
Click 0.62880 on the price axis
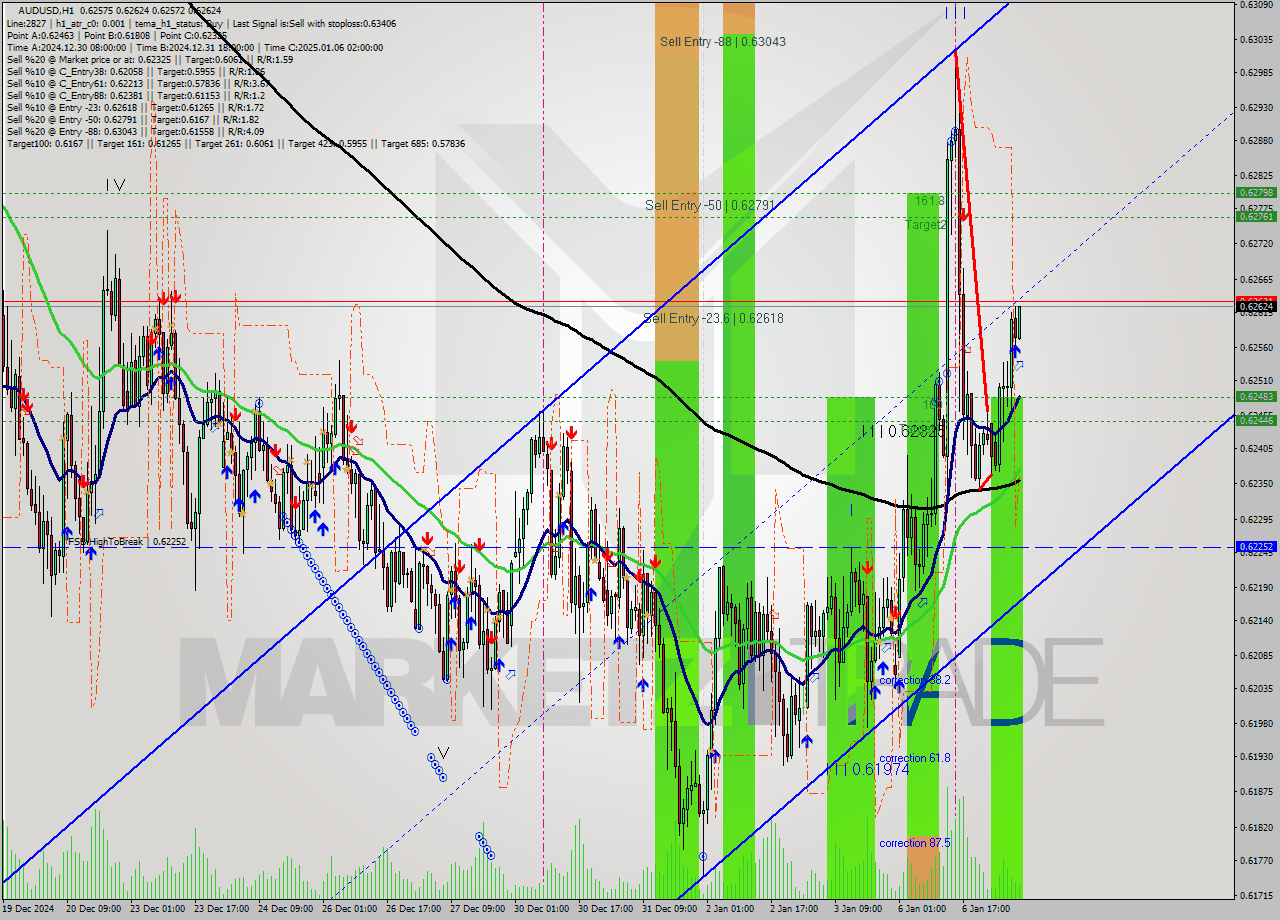pos(1256,141)
